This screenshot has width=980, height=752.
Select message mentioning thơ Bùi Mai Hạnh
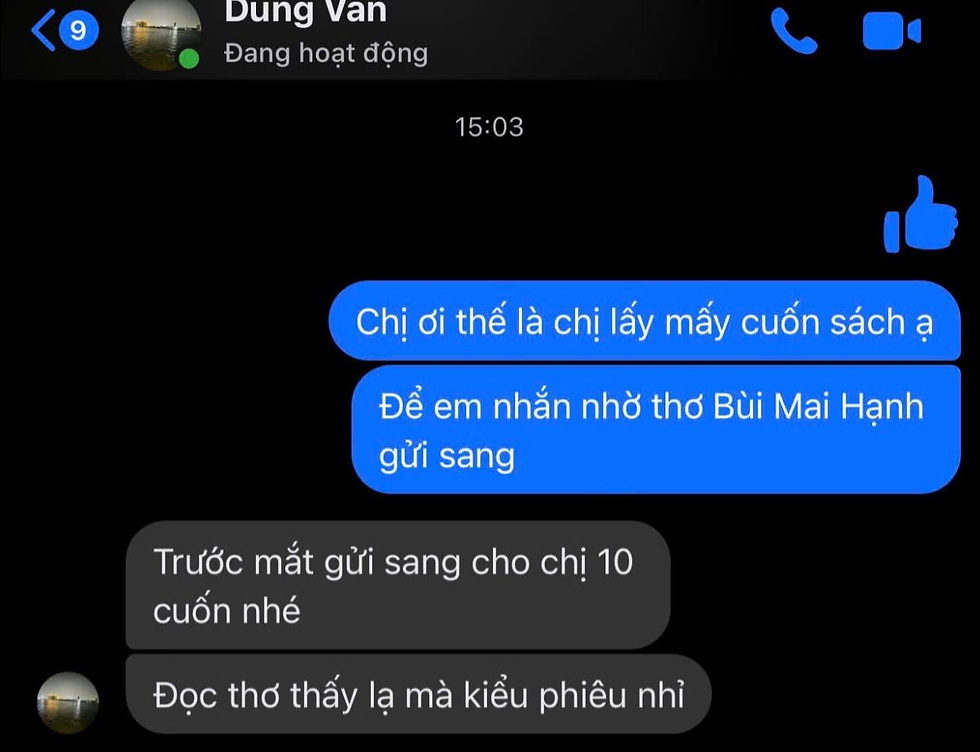[x=656, y=429]
